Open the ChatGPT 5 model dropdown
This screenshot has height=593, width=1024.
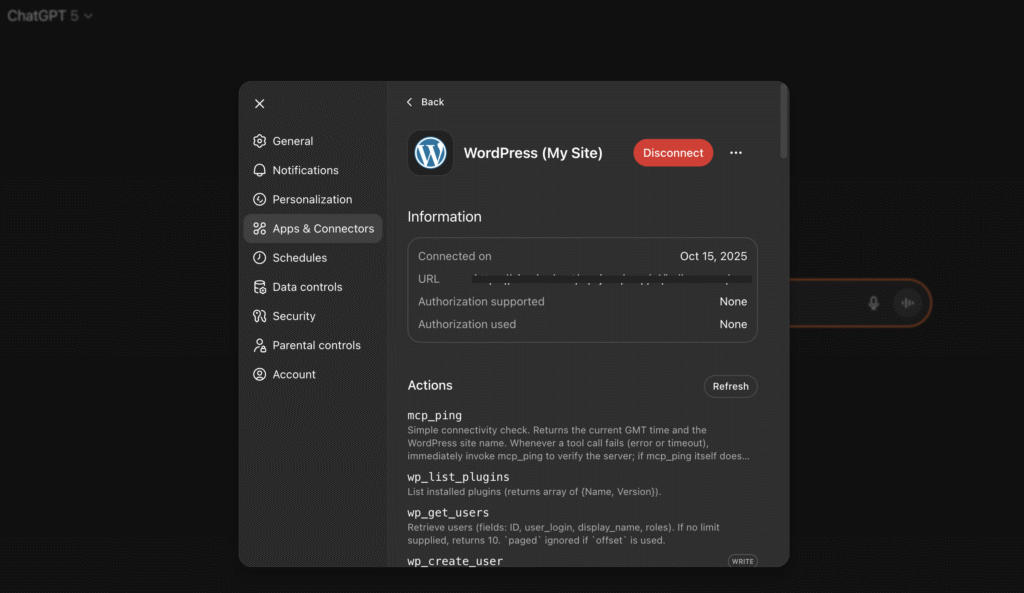point(50,16)
